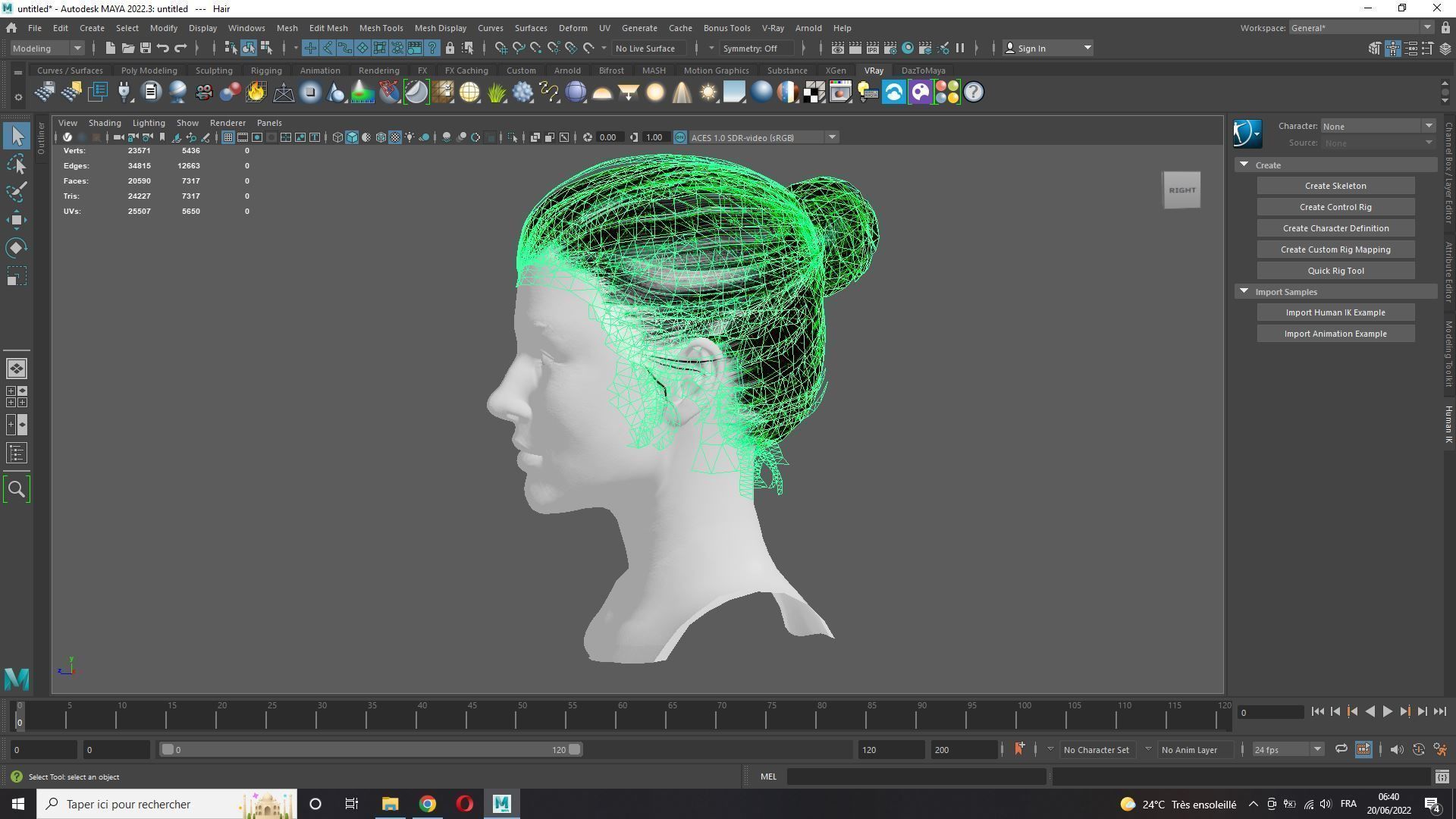The image size is (1456, 819).
Task: Click the range slider left handle
Action: (x=168, y=749)
